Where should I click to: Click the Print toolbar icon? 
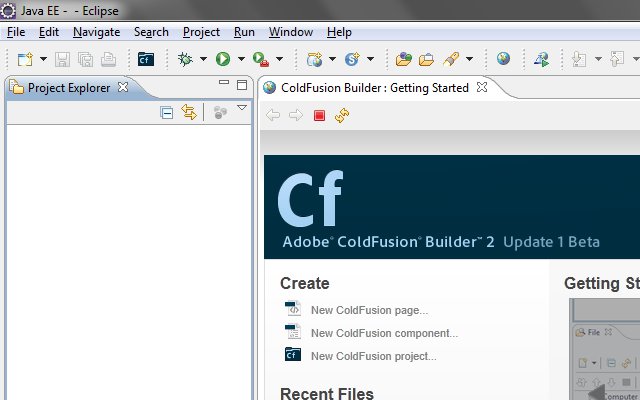tap(108, 60)
